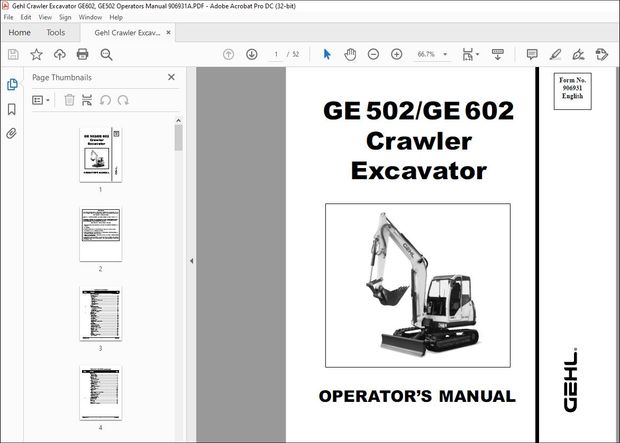Image resolution: width=620 pixels, height=443 pixels.
Task: Click the vertical GEHL logo
Action: pos(571,380)
